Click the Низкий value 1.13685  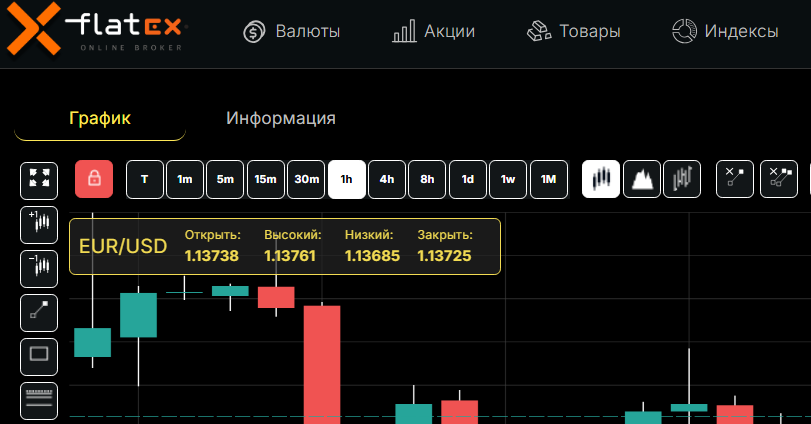[372, 255]
